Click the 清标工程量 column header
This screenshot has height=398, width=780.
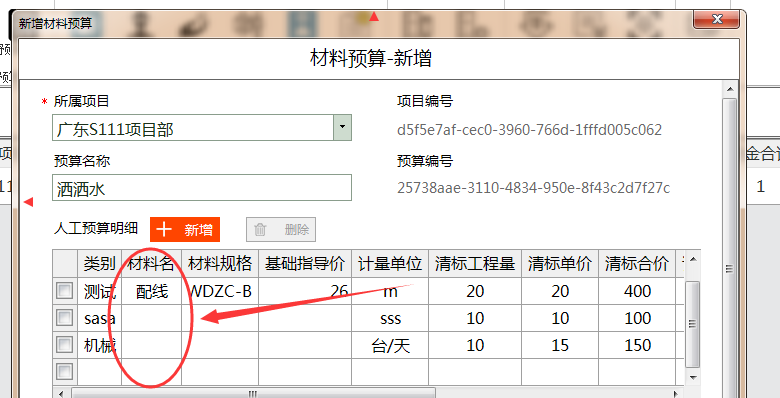(475, 263)
